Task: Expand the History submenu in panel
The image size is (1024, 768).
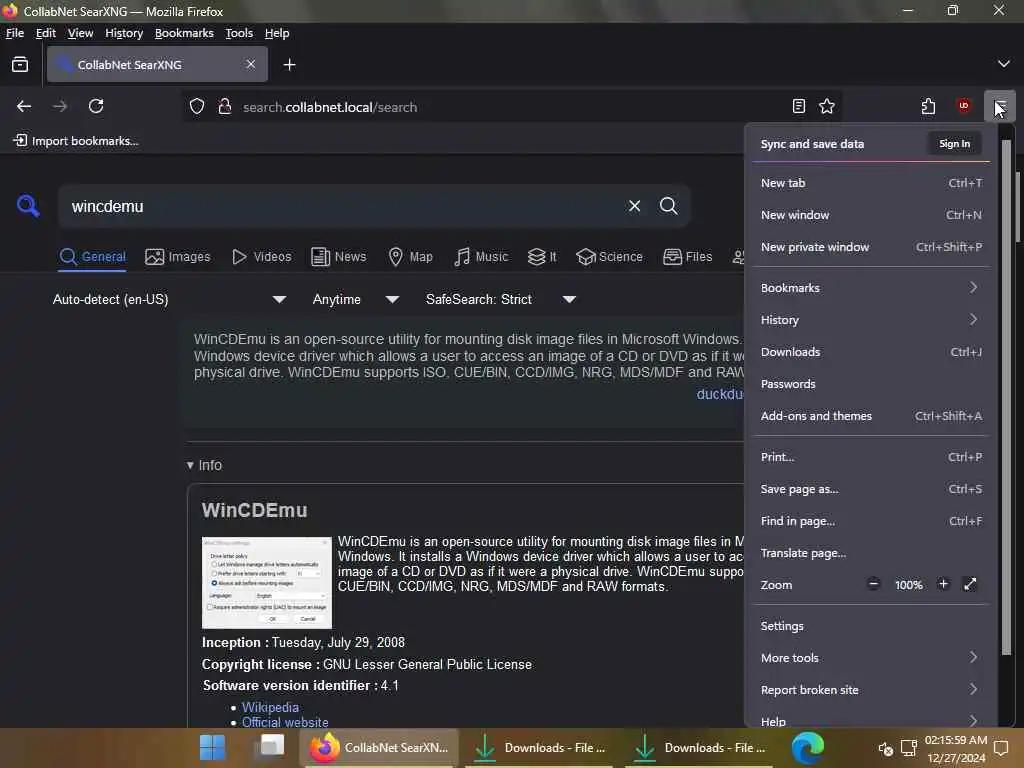Action: tap(871, 320)
